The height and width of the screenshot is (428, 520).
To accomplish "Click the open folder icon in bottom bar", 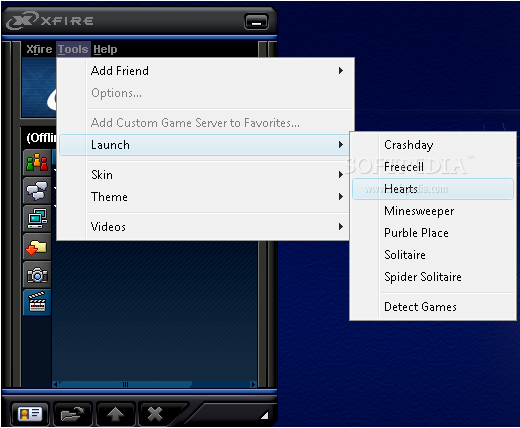I will click(x=72, y=414).
